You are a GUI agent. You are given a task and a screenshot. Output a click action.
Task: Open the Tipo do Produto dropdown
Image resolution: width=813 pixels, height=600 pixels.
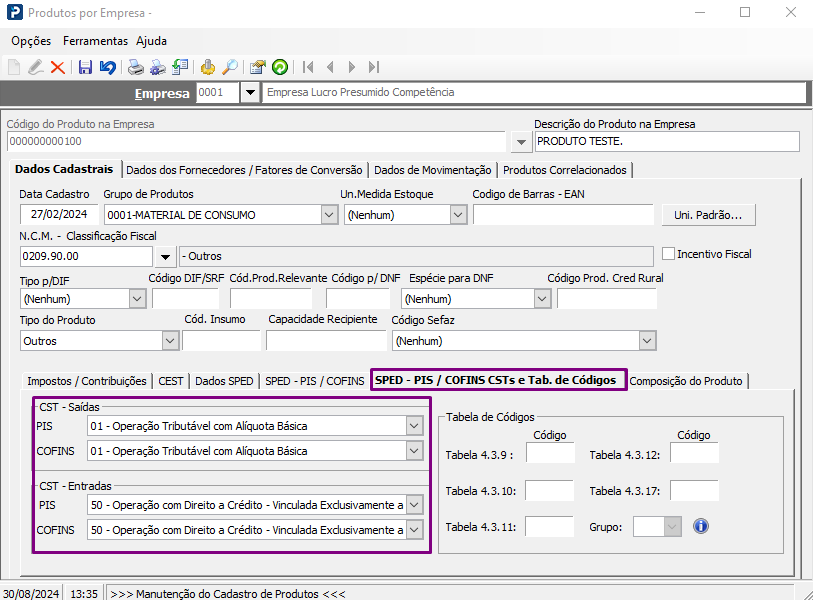(x=169, y=341)
